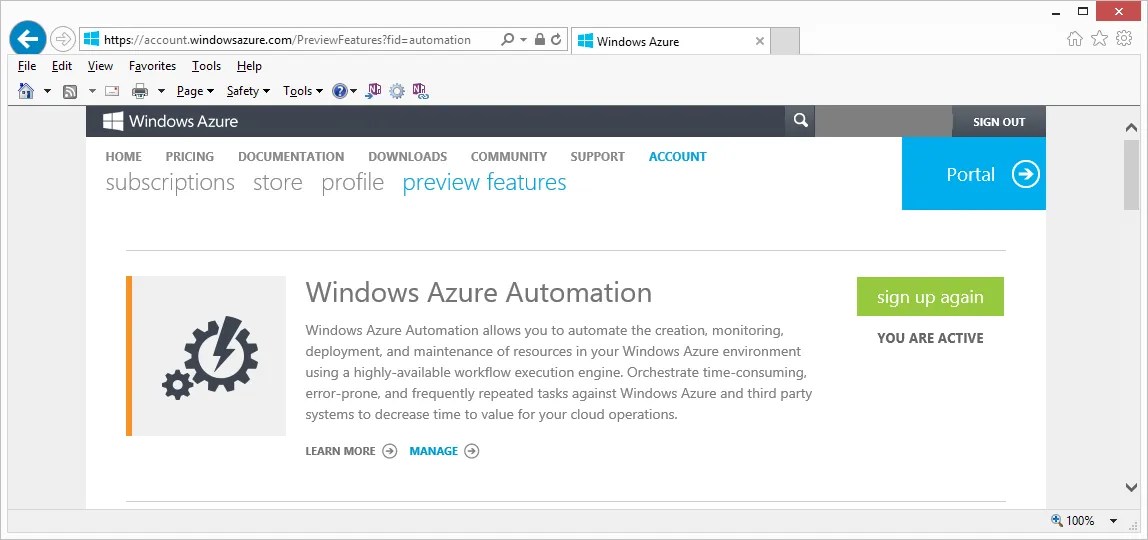
Task: Open Favorites with the star icon
Action: point(1099,39)
